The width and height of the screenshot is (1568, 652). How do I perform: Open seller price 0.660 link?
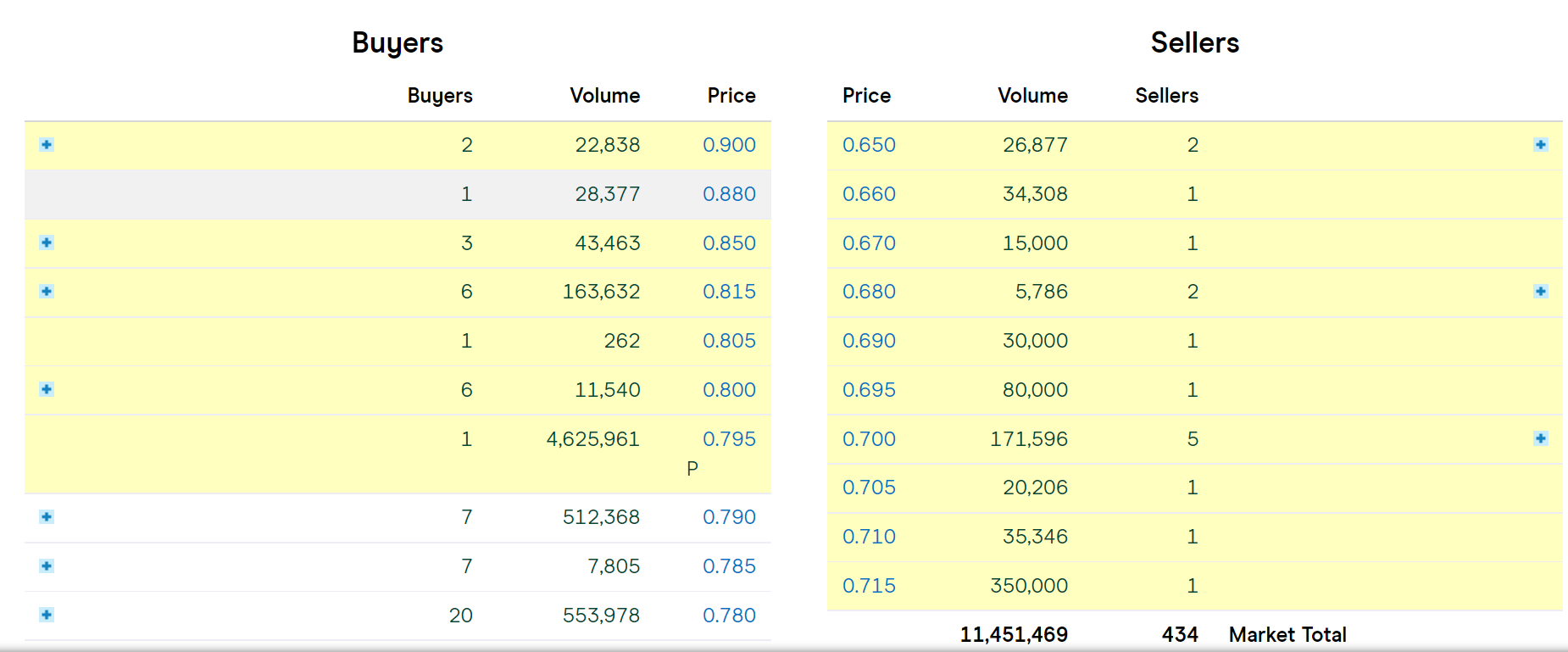point(869,194)
